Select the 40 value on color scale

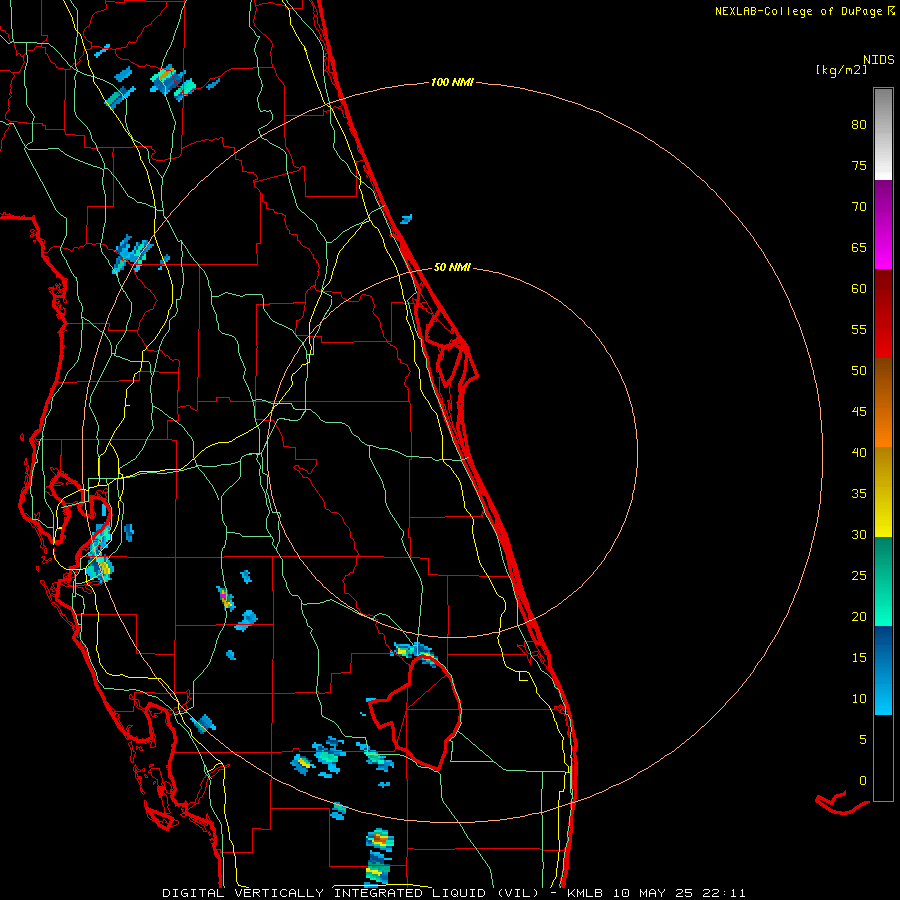coord(859,453)
